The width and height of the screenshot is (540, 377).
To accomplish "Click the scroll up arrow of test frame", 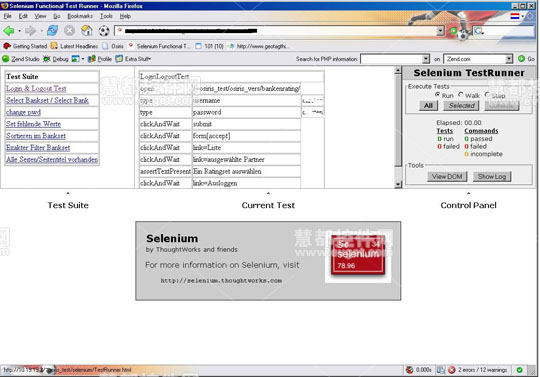I will pos(398,71).
